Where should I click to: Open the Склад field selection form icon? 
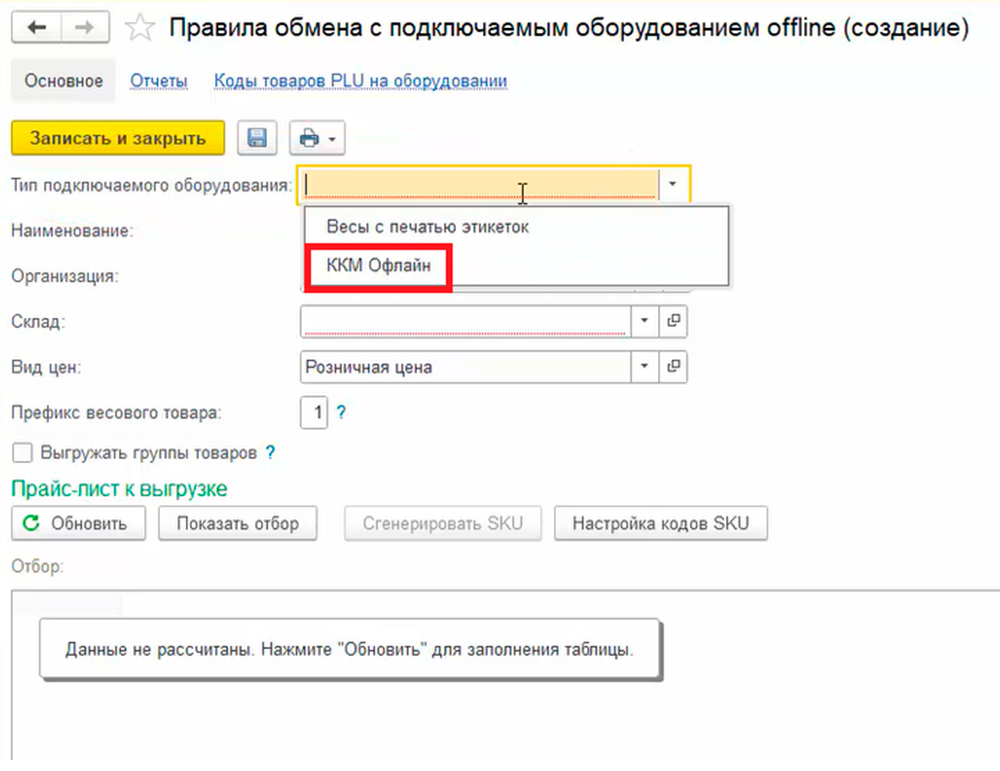pos(674,320)
